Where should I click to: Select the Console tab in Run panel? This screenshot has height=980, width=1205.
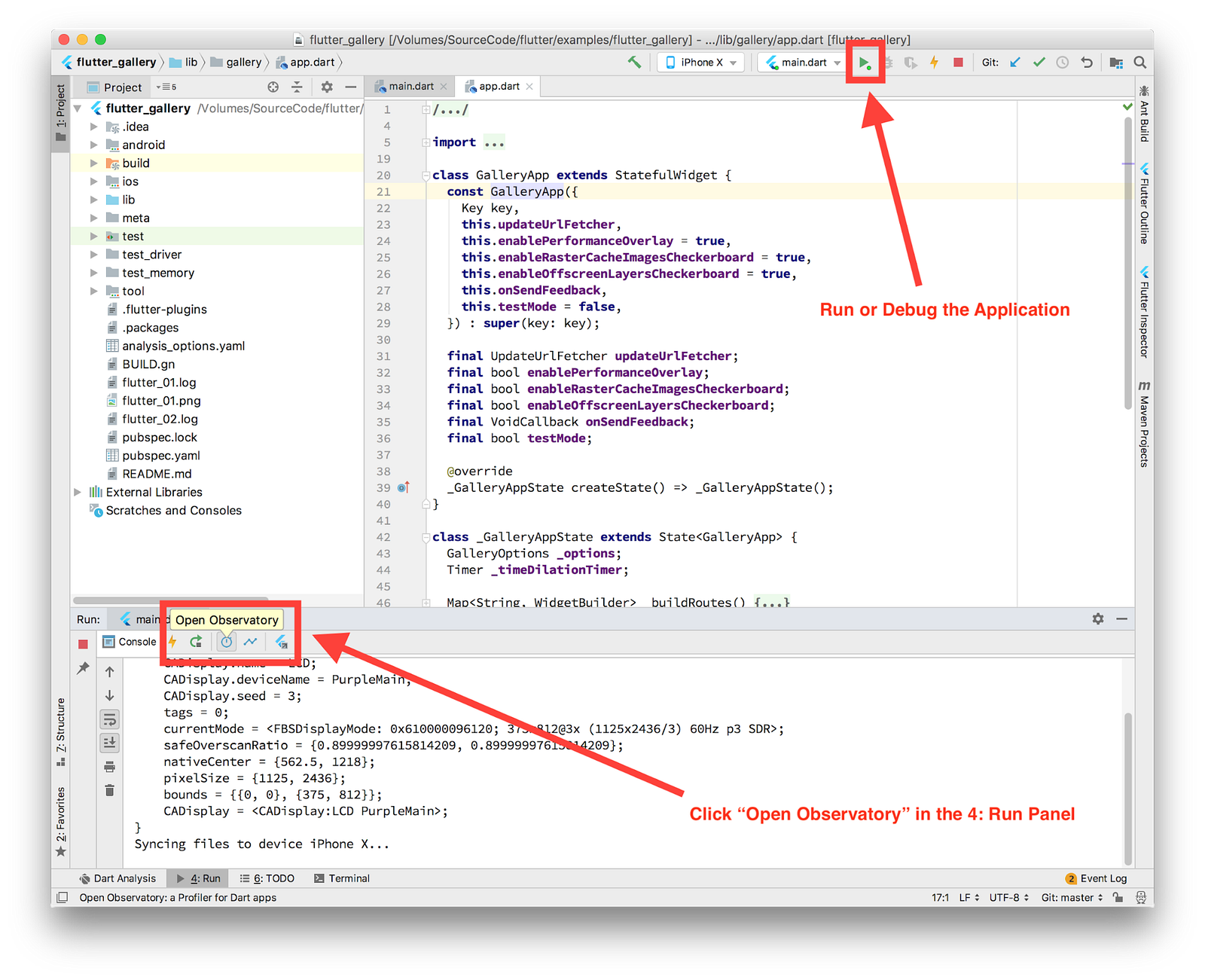[130, 642]
